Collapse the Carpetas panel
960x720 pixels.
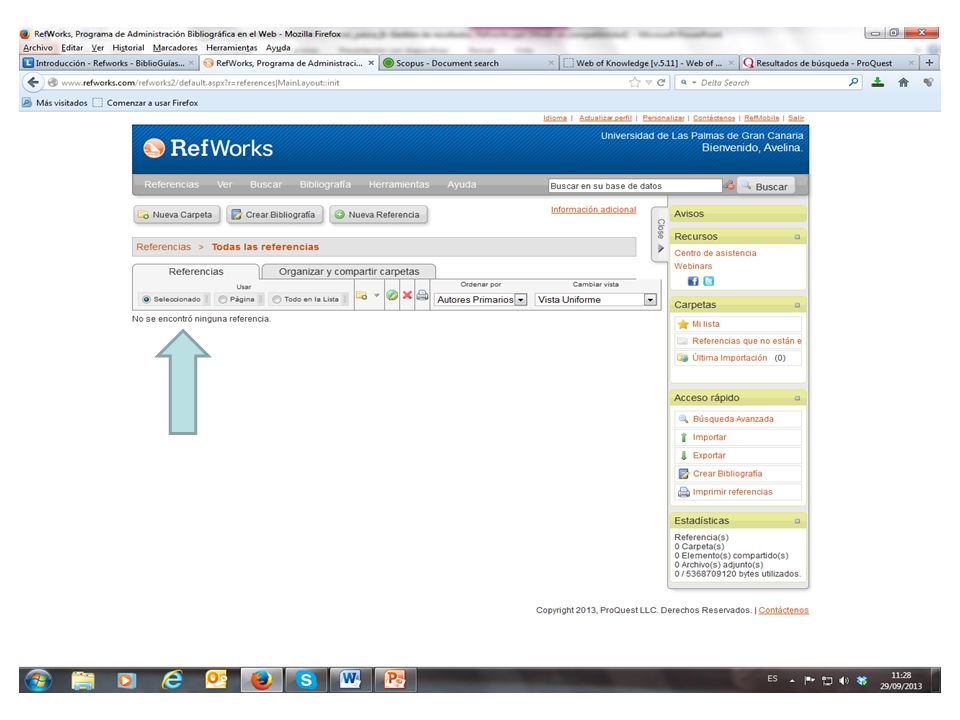(797, 305)
